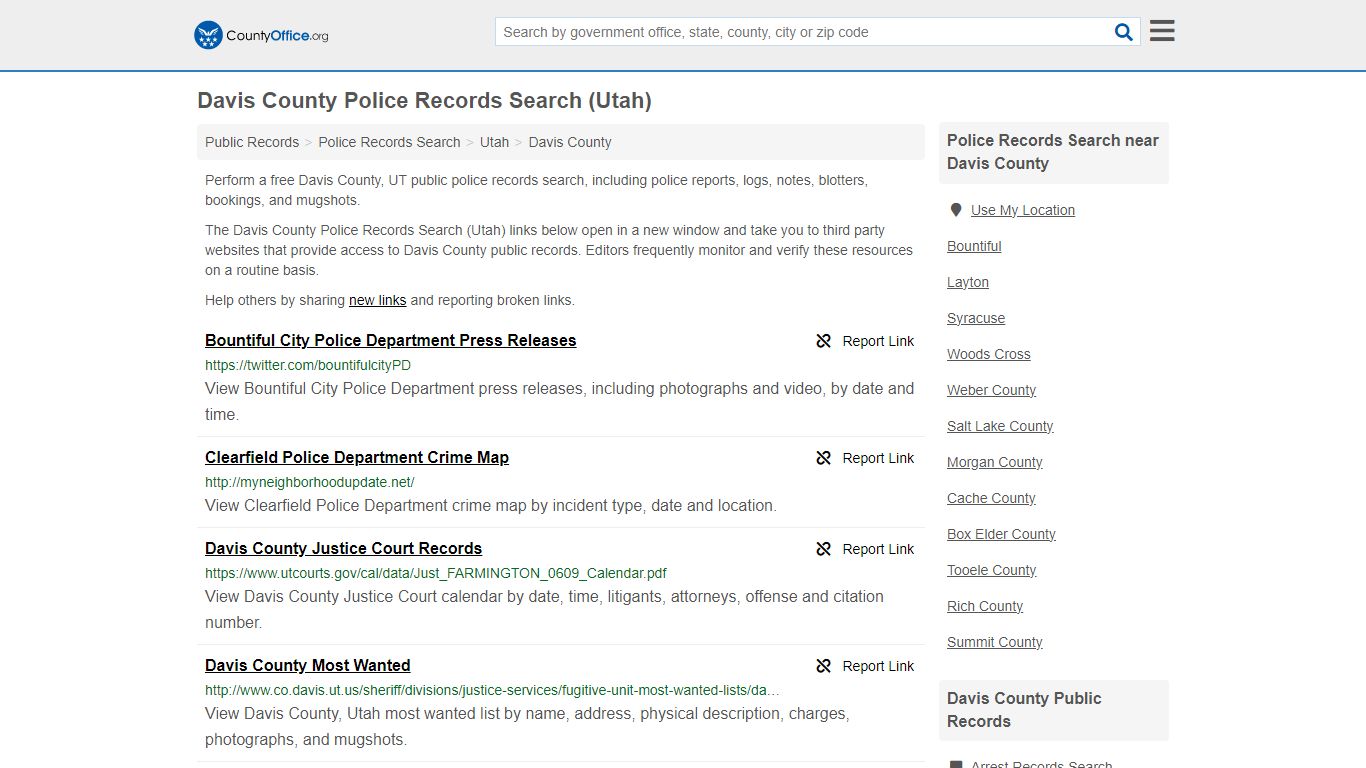
Task: Open Bountiful City Police Department Press Releases
Action: [x=391, y=340]
